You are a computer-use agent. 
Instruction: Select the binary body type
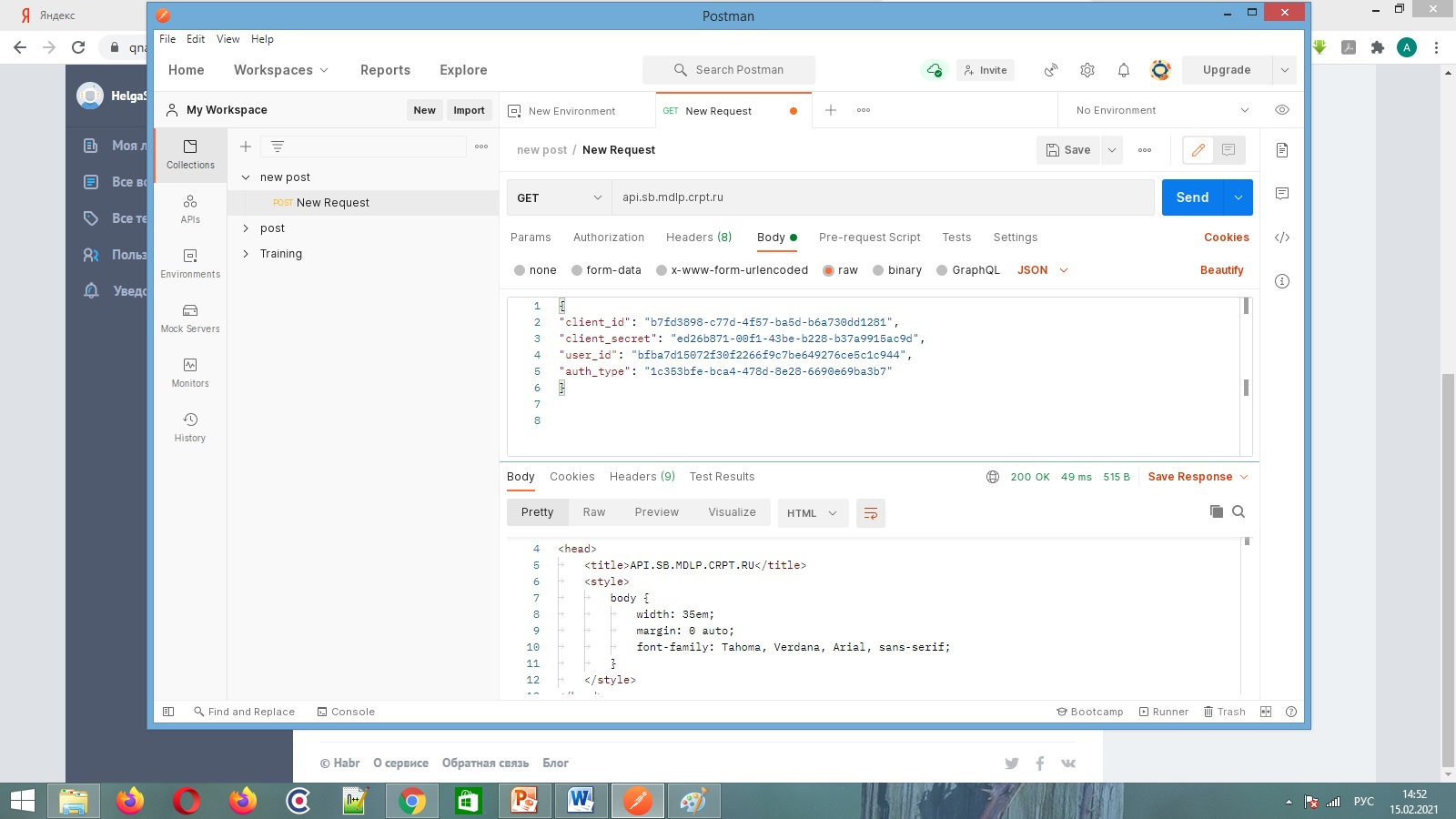tap(878, 270)
